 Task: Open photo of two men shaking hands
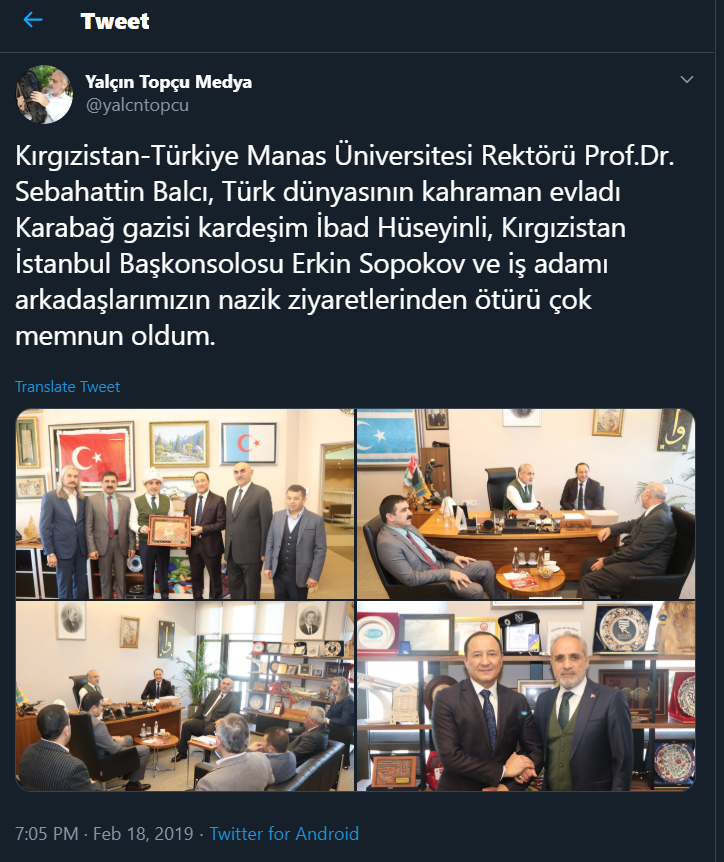[526, 696]
